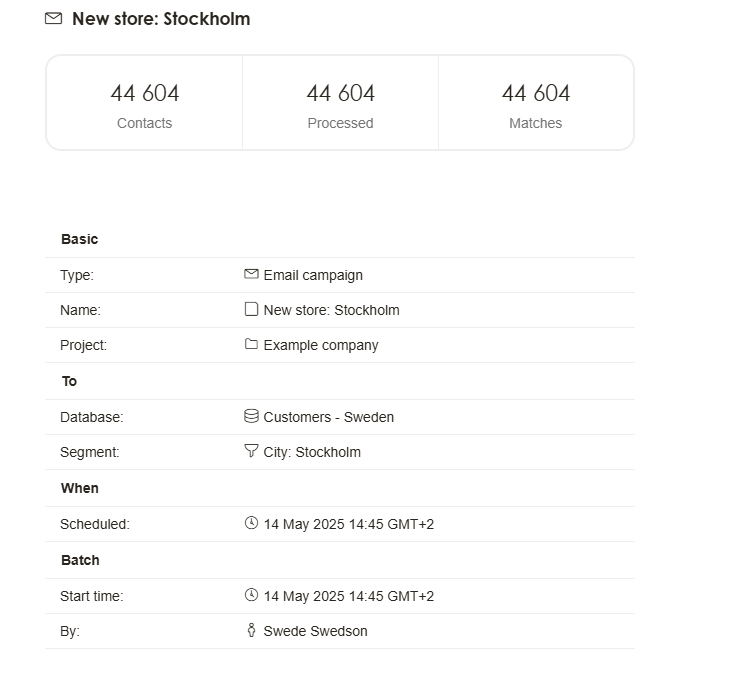Click the envelope icon beside the page title
Image resolution: width=746 pixels, height=686 pixels.
click(x=53, y=19)
